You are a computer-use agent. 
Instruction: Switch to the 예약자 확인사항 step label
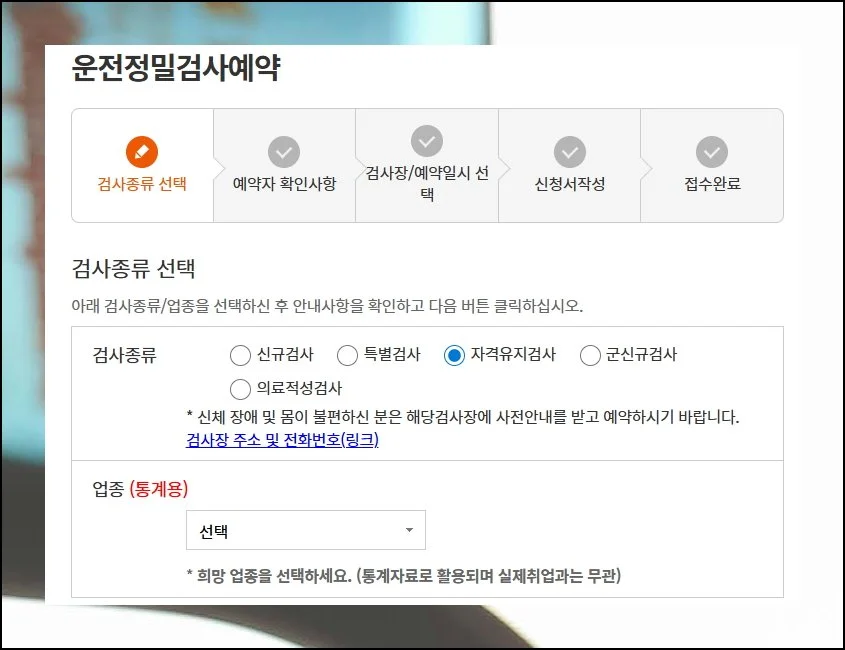284,184
